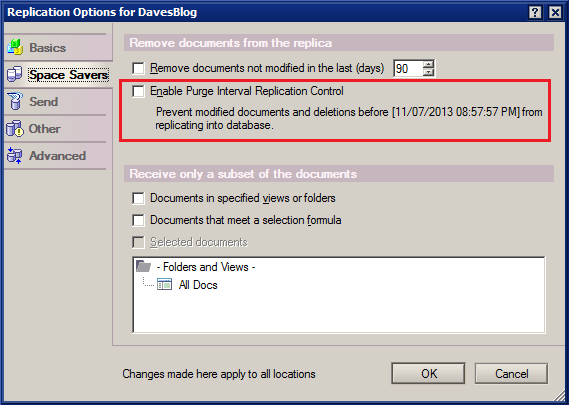The height and width of the screenshot is (405, 569).
Task: Click the Advanced tab icon
Action: tap(15, 155)
